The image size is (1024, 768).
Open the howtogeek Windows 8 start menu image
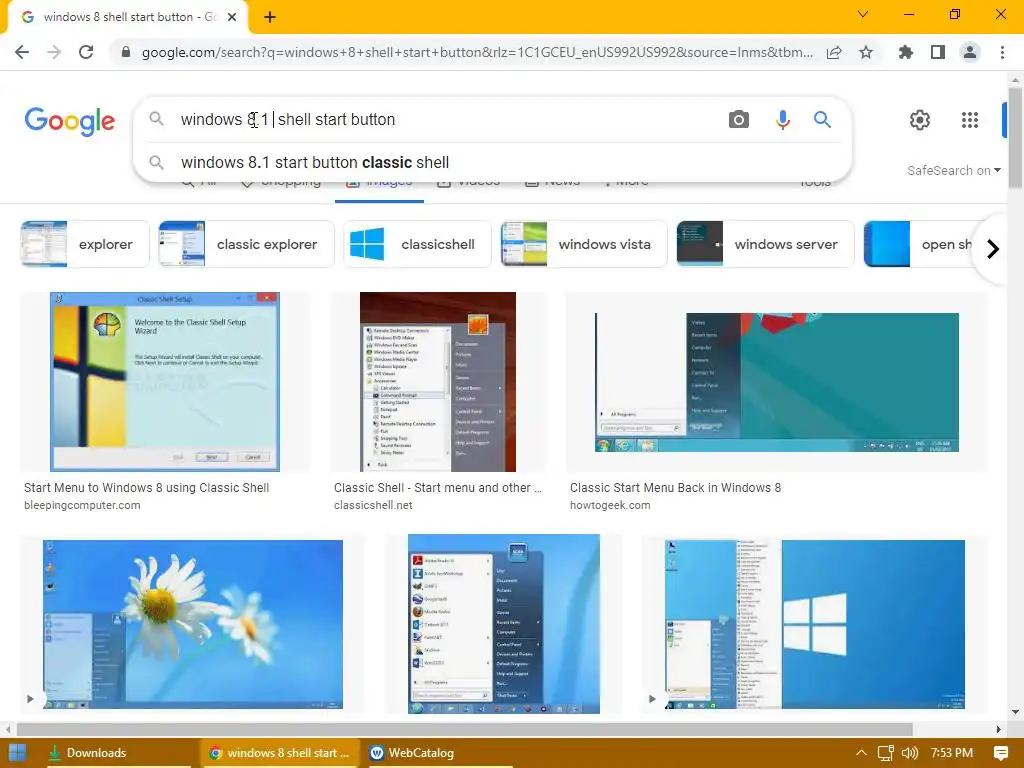pyautogui.click(x=776, y=382)
